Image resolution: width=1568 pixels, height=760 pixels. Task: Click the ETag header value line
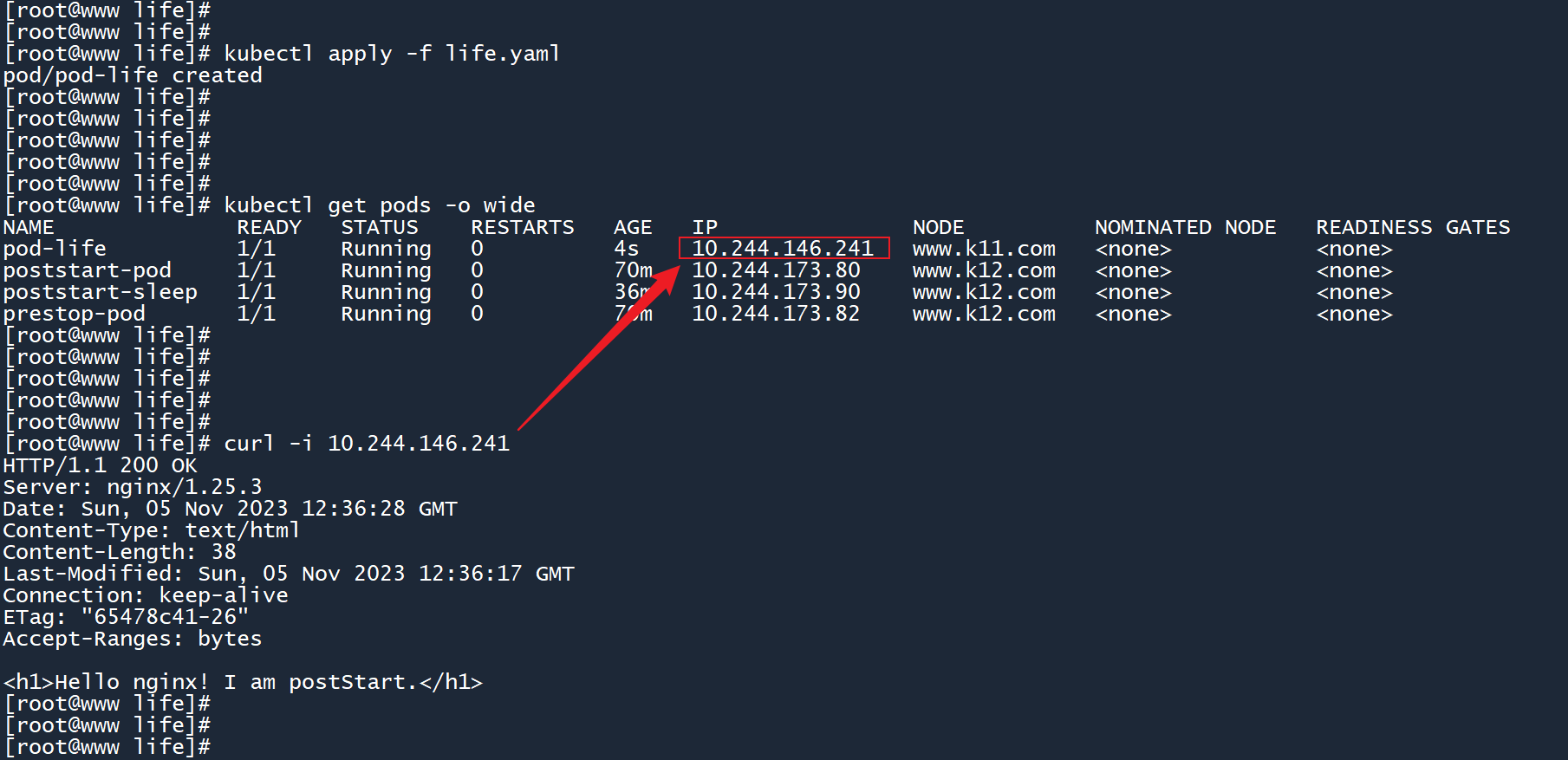pos(127,617)
